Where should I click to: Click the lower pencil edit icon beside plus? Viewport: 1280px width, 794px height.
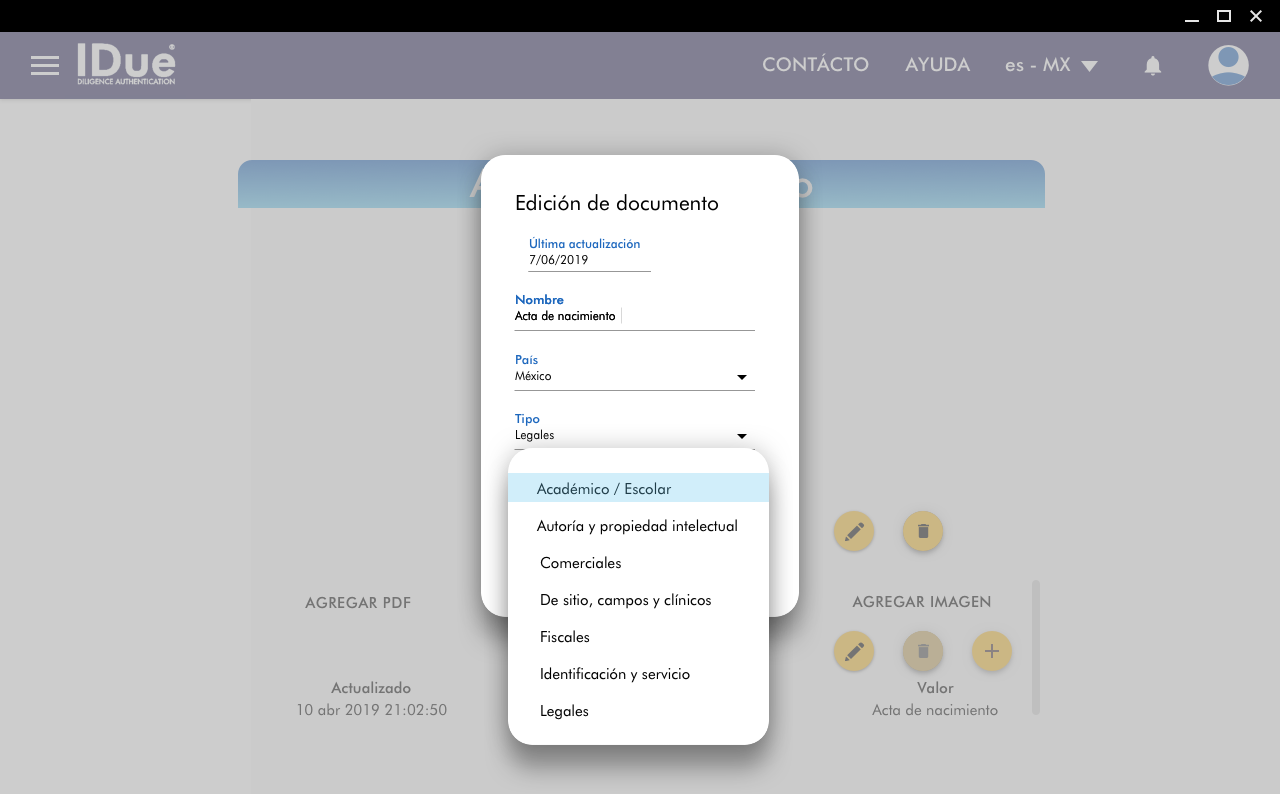(853, 652)
